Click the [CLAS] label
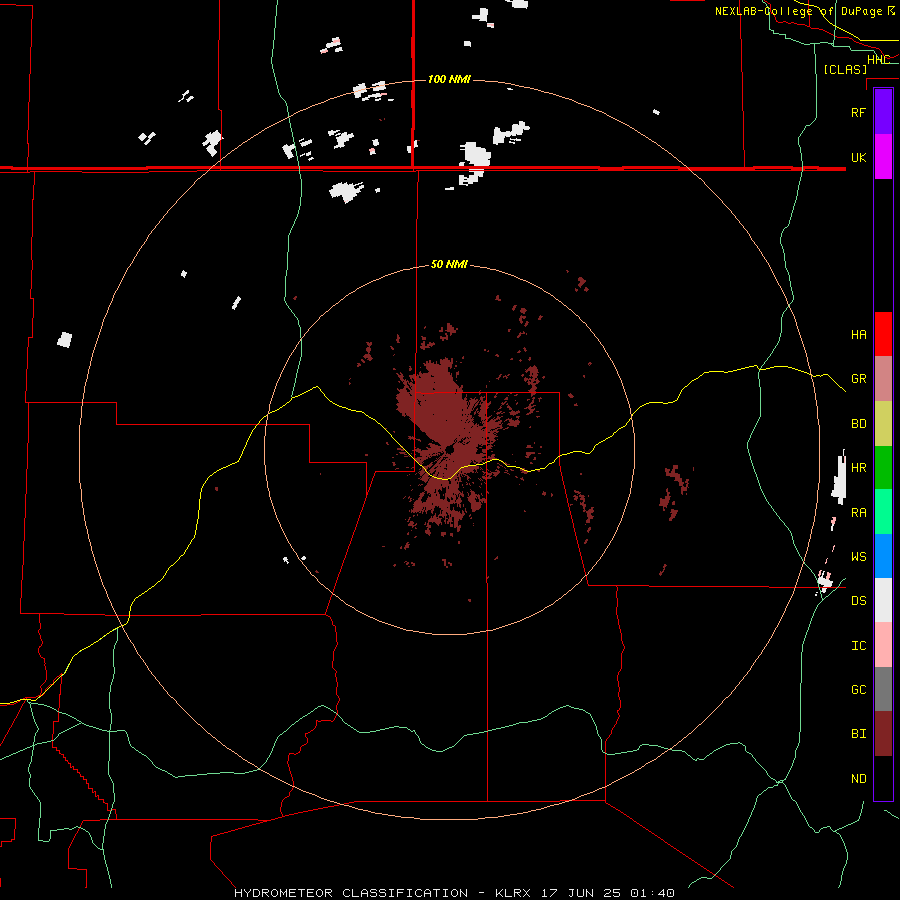 tap(845, 70)
